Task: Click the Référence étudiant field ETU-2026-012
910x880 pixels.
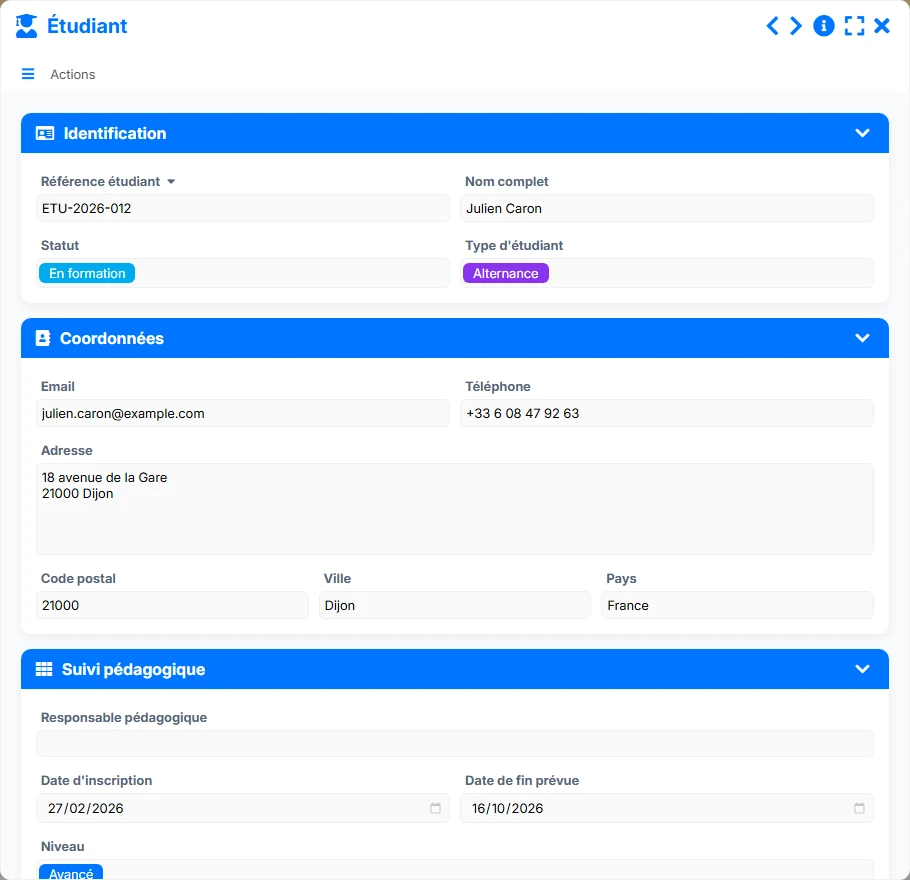Action: 243,208
